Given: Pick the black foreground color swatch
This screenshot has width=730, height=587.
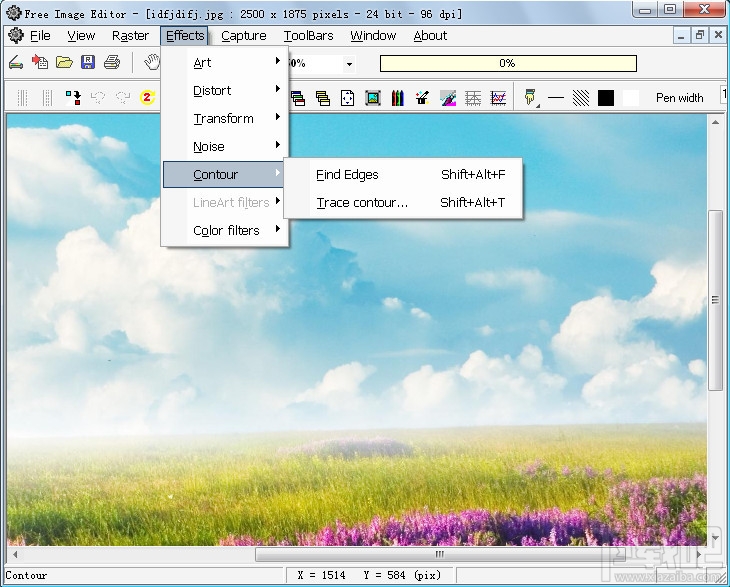Looking at the screenshot, I should click(606, 98).
